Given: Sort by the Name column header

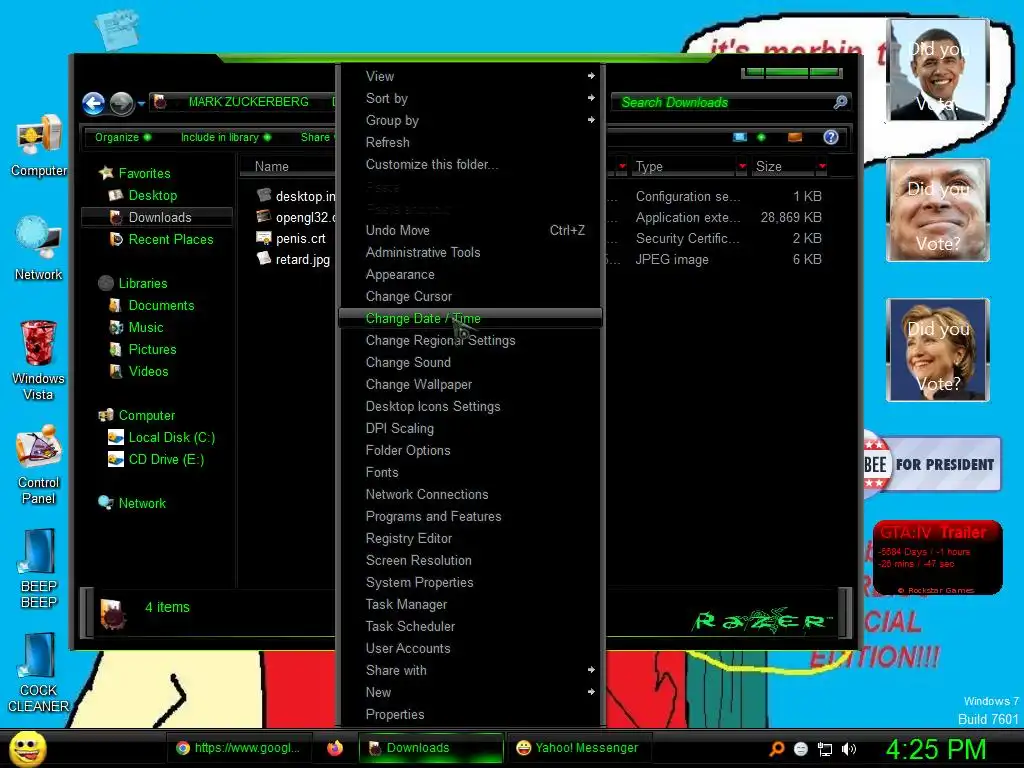Looking at the screenshot, I should [x=272, y=167].
